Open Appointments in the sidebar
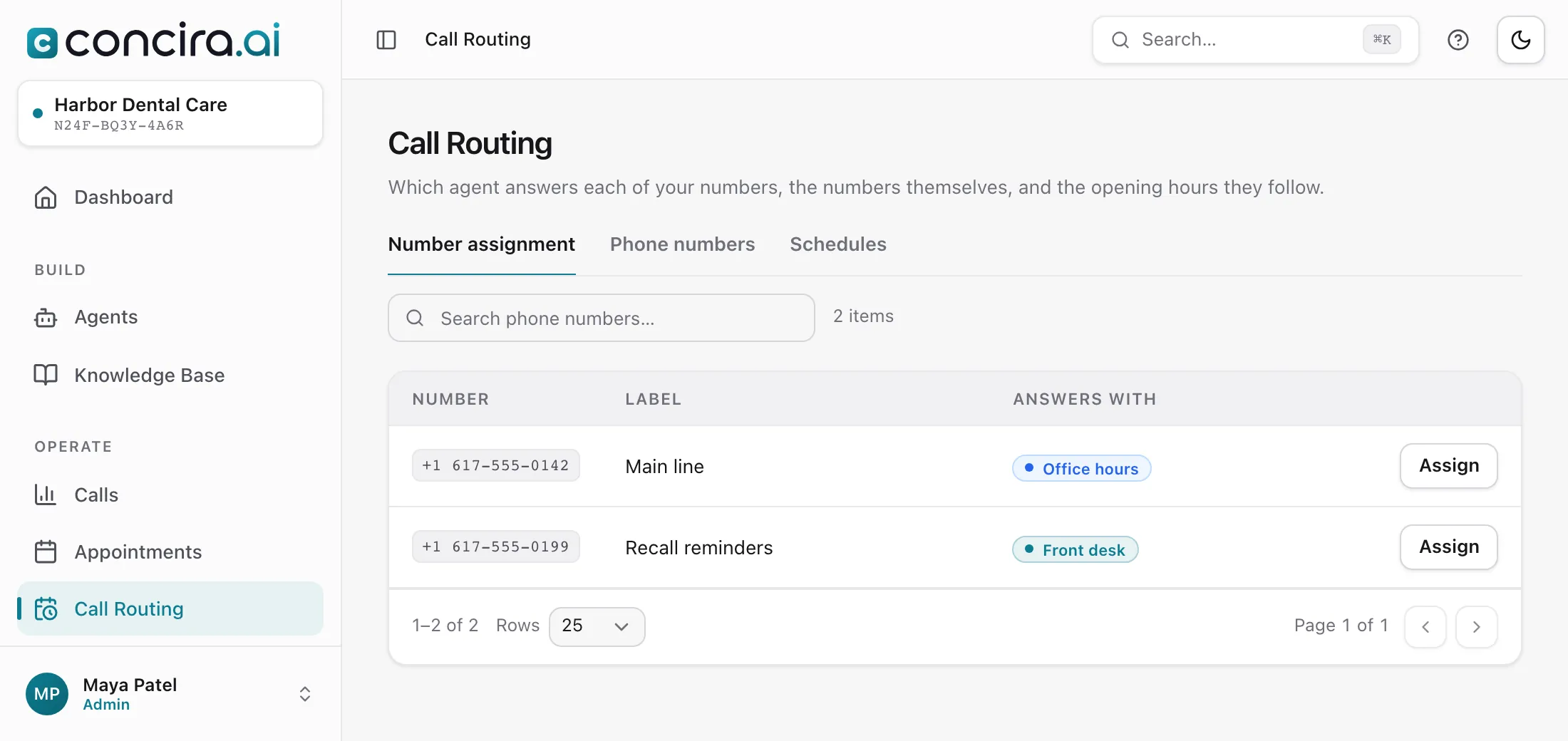The height and width of the screenshot is (741, 1568). click(170, 551)
